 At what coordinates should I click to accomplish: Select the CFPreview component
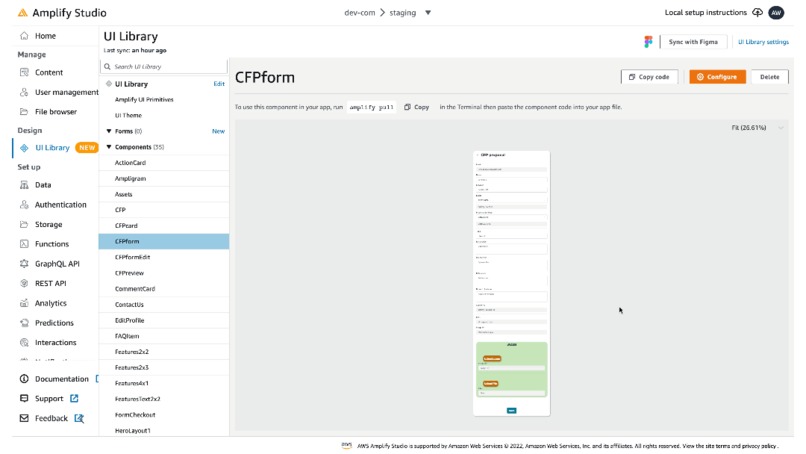tap(164, 273)
